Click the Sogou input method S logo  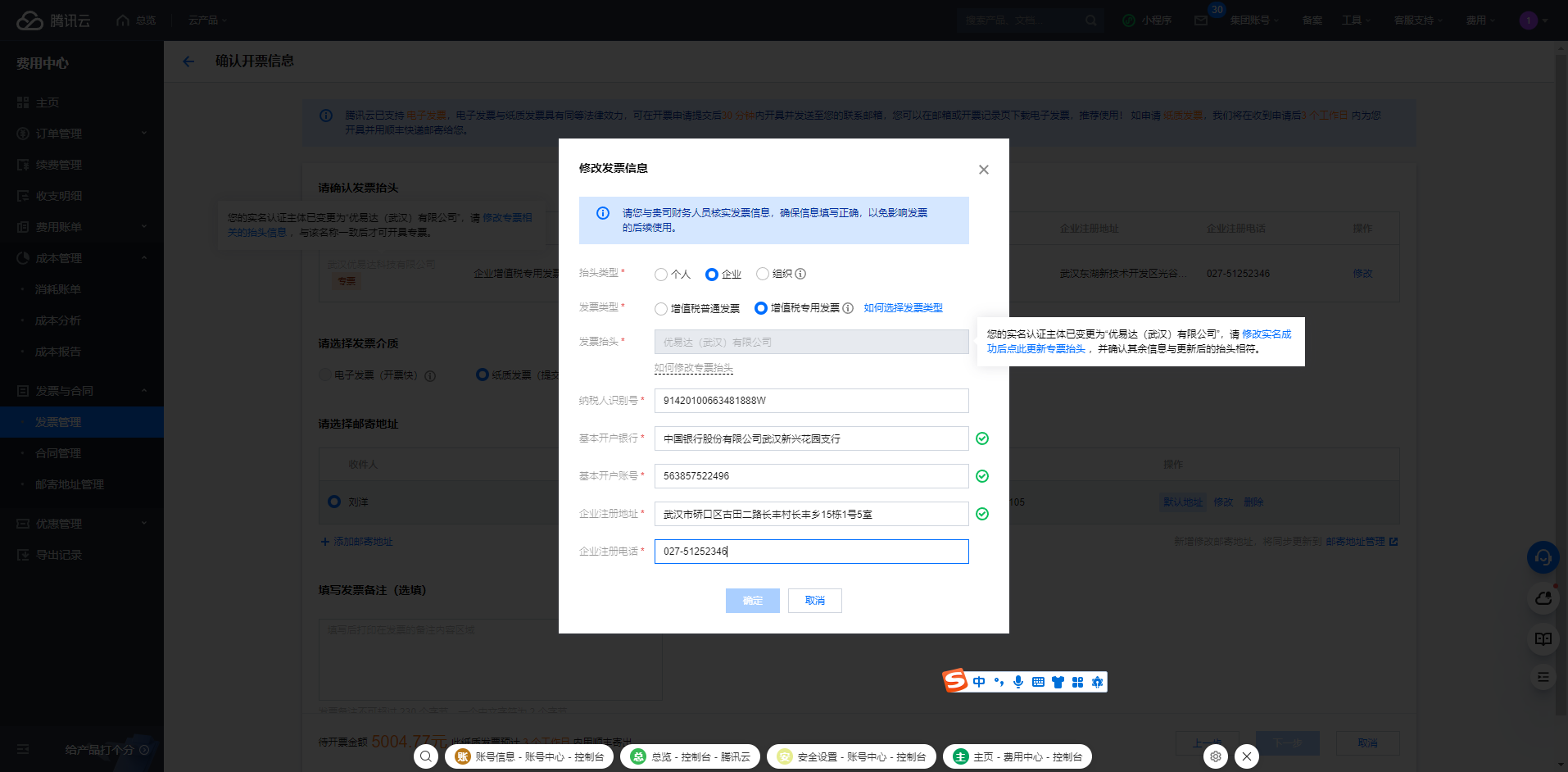[x=955, y=681]
